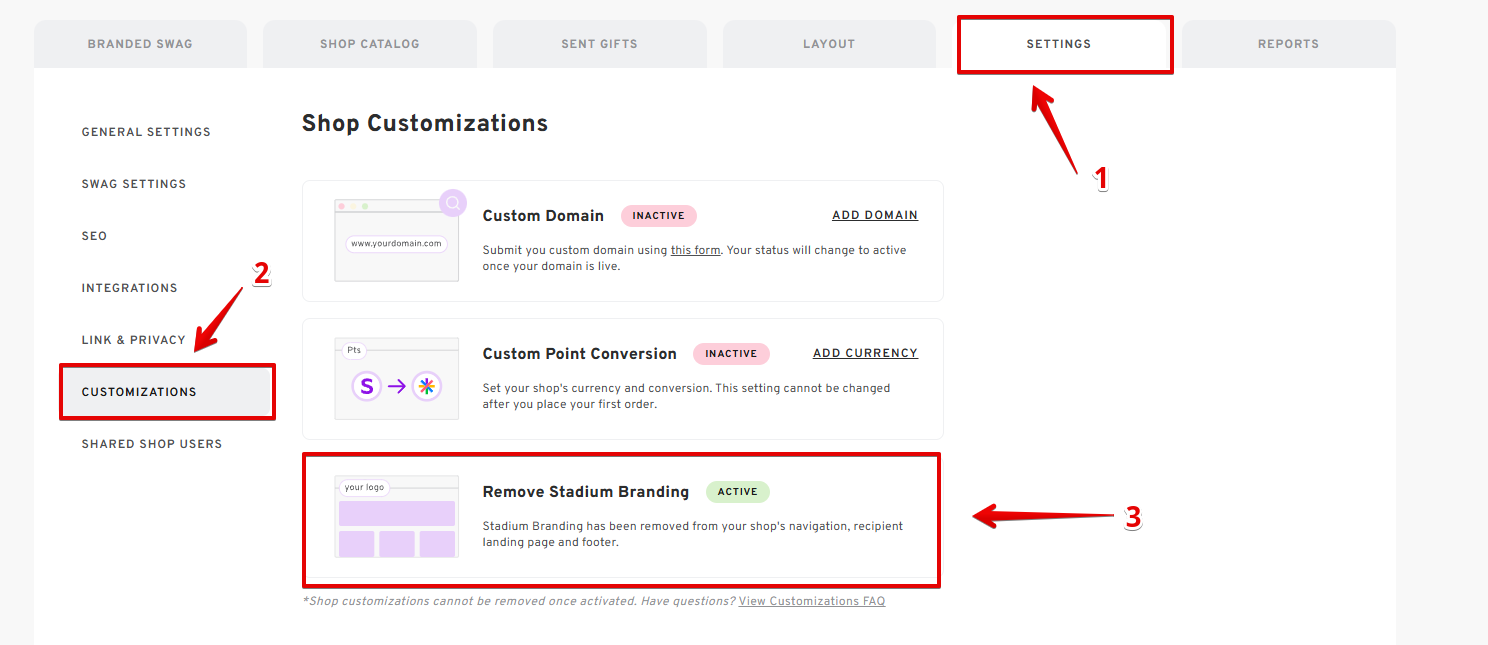The image size is (1488, 645).
Task: Click the magnifier icon on domain illustration
Action: tap(453, 203)
